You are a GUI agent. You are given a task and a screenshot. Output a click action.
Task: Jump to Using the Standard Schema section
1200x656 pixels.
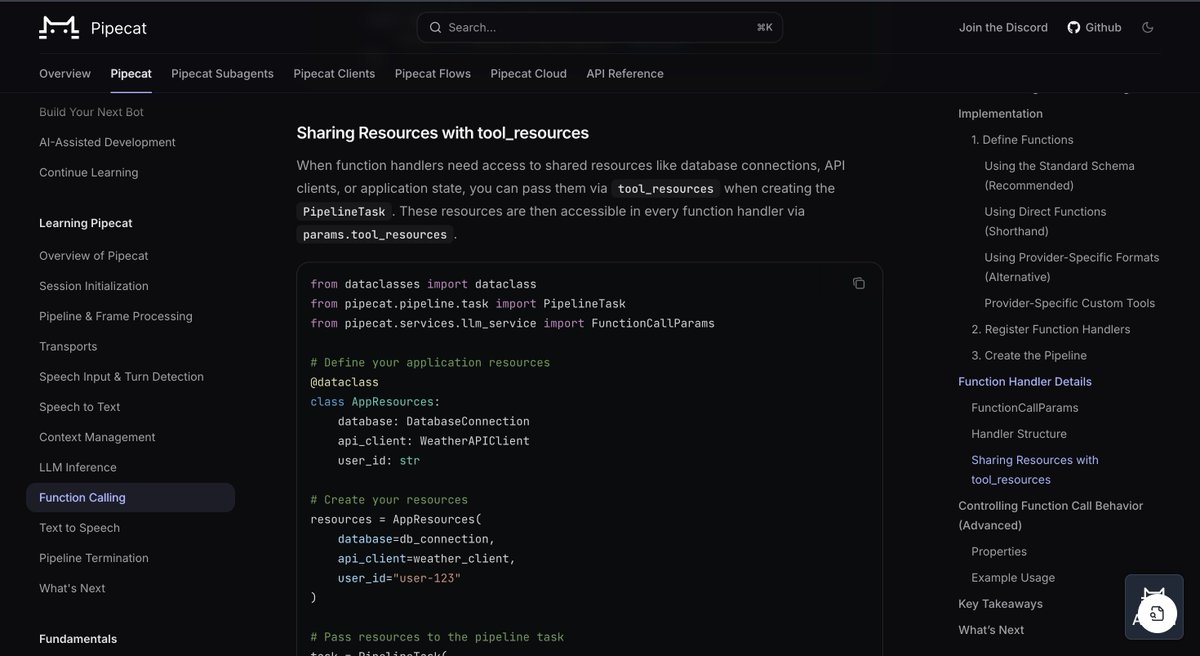tap(1059, 176)
